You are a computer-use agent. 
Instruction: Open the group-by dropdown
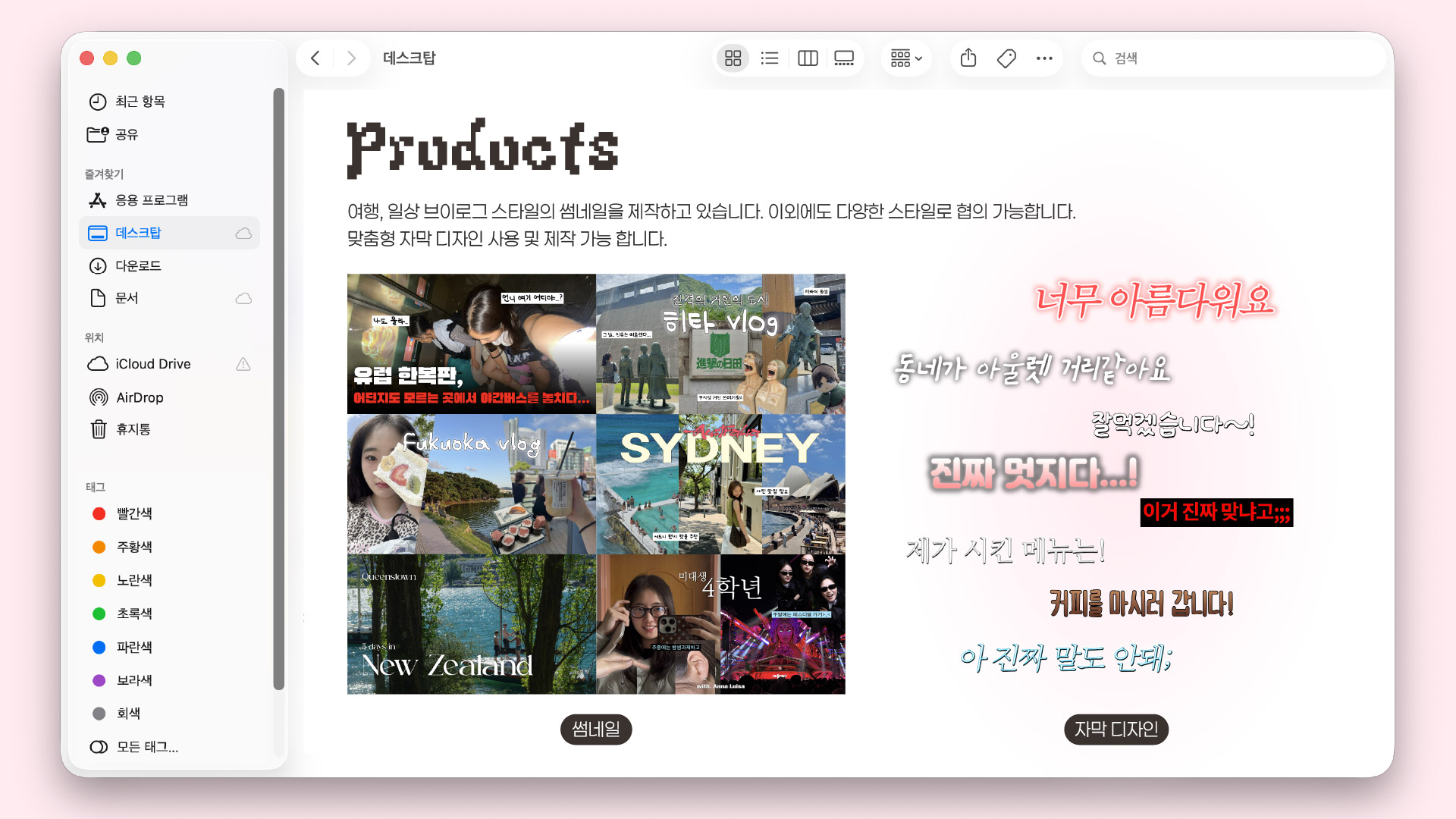pos(906,58)
